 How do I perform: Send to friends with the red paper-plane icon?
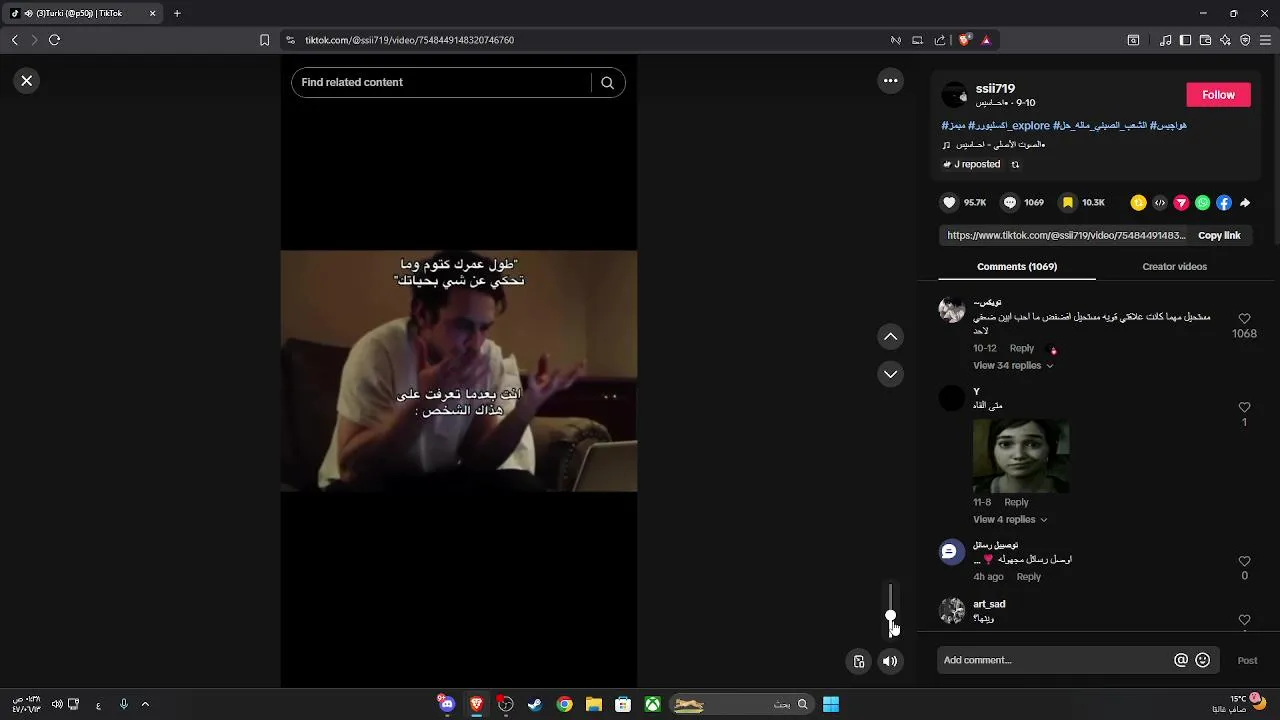(1181, 203)
